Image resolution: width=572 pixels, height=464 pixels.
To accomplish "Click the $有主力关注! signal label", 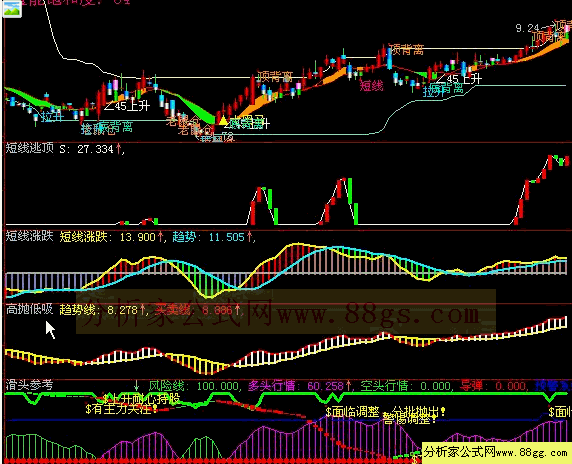I will coord(122,409).
